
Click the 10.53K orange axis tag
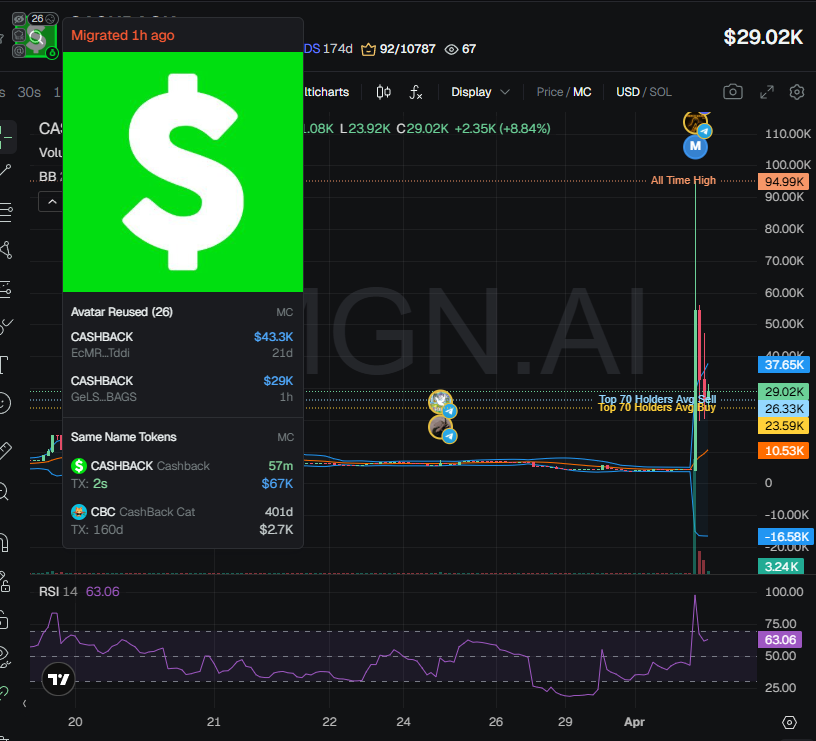pos(784,451)
